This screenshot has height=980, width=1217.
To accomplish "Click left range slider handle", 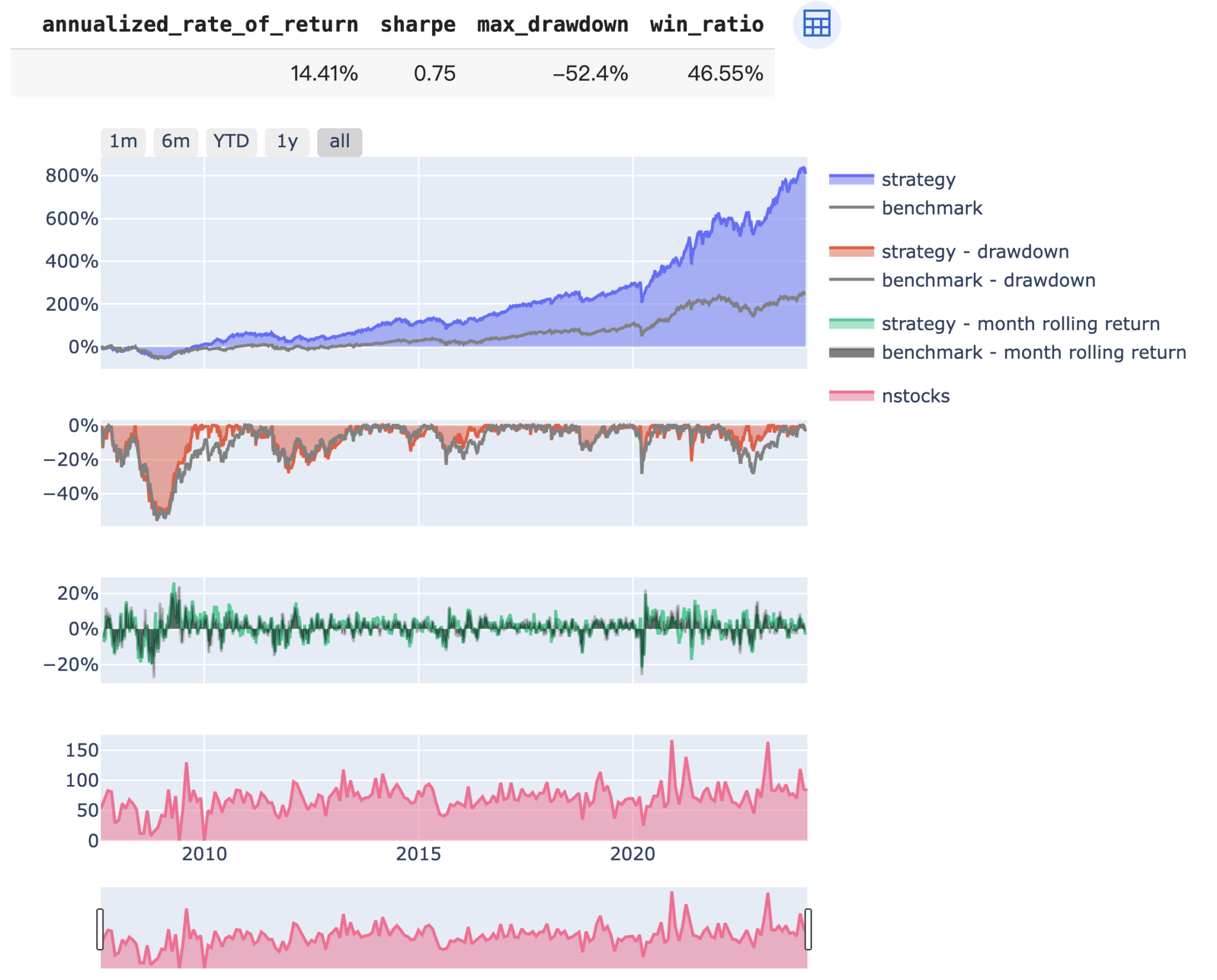I will pos(100,929).
